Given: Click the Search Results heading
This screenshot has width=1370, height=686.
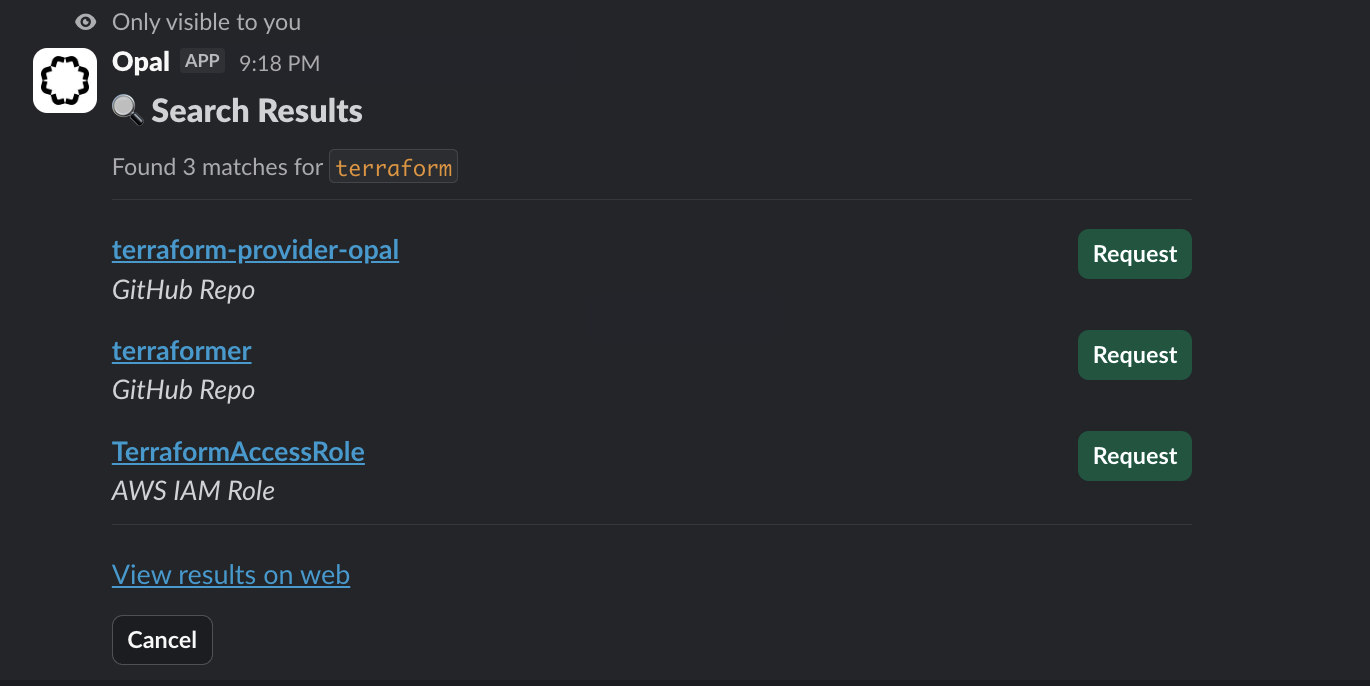Looking at the screenshot, I should pyautogui.click(x=256, y=110).
